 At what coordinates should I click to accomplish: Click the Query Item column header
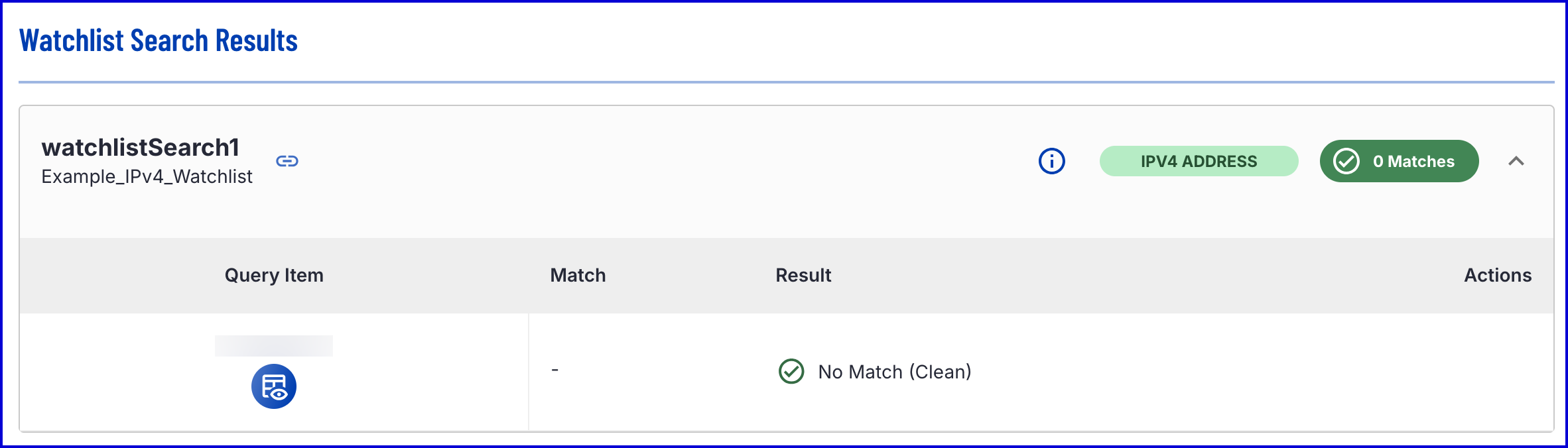274,275
